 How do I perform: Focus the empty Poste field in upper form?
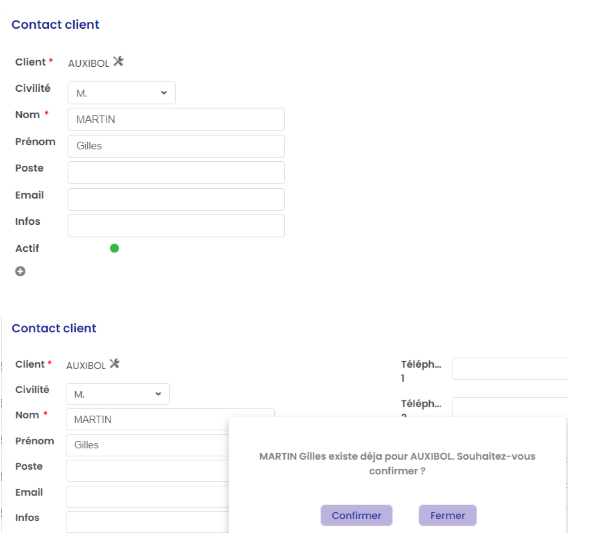pos(176,172)
